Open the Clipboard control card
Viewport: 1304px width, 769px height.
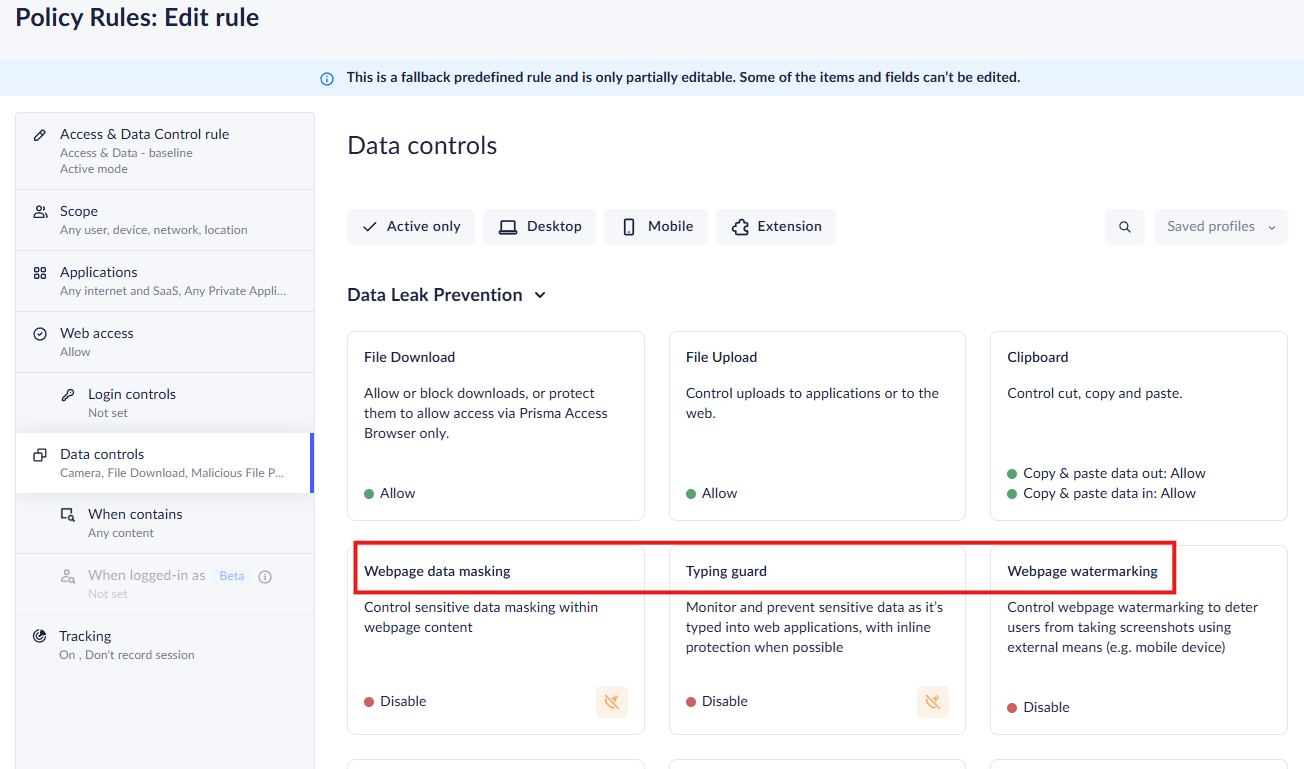point(1138,425)
